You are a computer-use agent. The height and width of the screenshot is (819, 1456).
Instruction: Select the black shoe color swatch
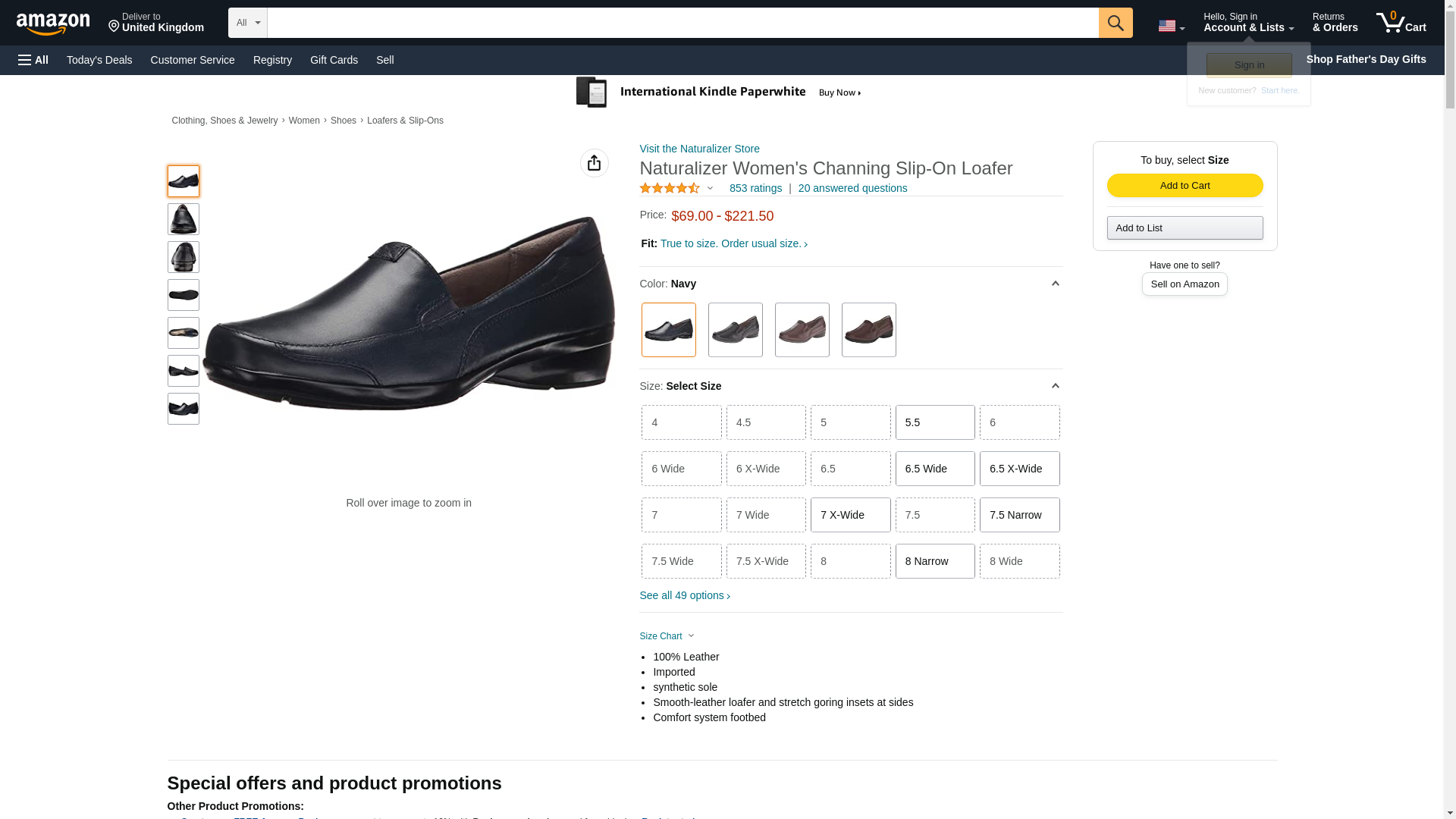point(735,330)
